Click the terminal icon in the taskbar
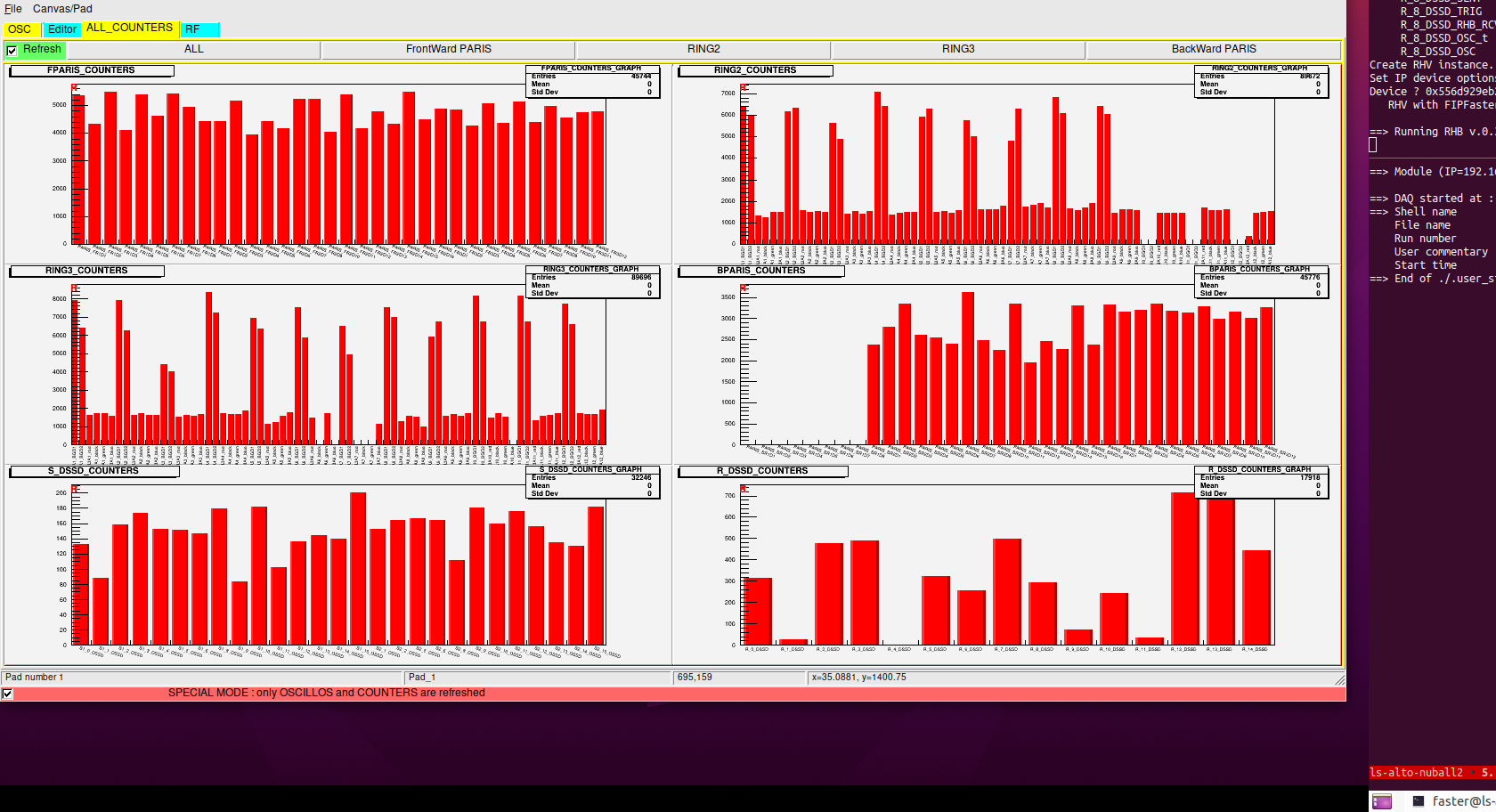Screen dimensions: 1496x812 (x=1419, y=801)
